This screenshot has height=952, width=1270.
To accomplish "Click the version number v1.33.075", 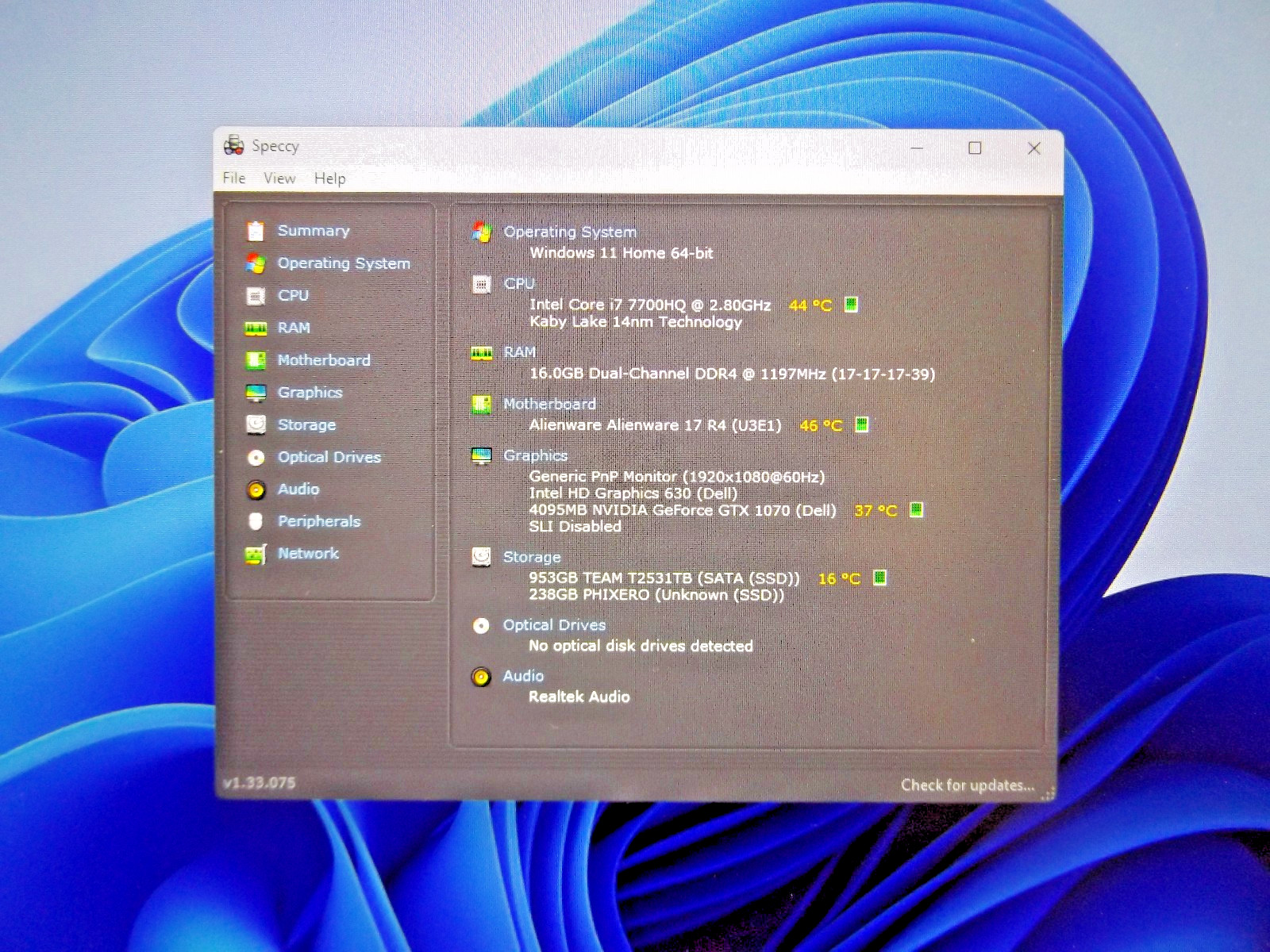I will click(260, 783).
